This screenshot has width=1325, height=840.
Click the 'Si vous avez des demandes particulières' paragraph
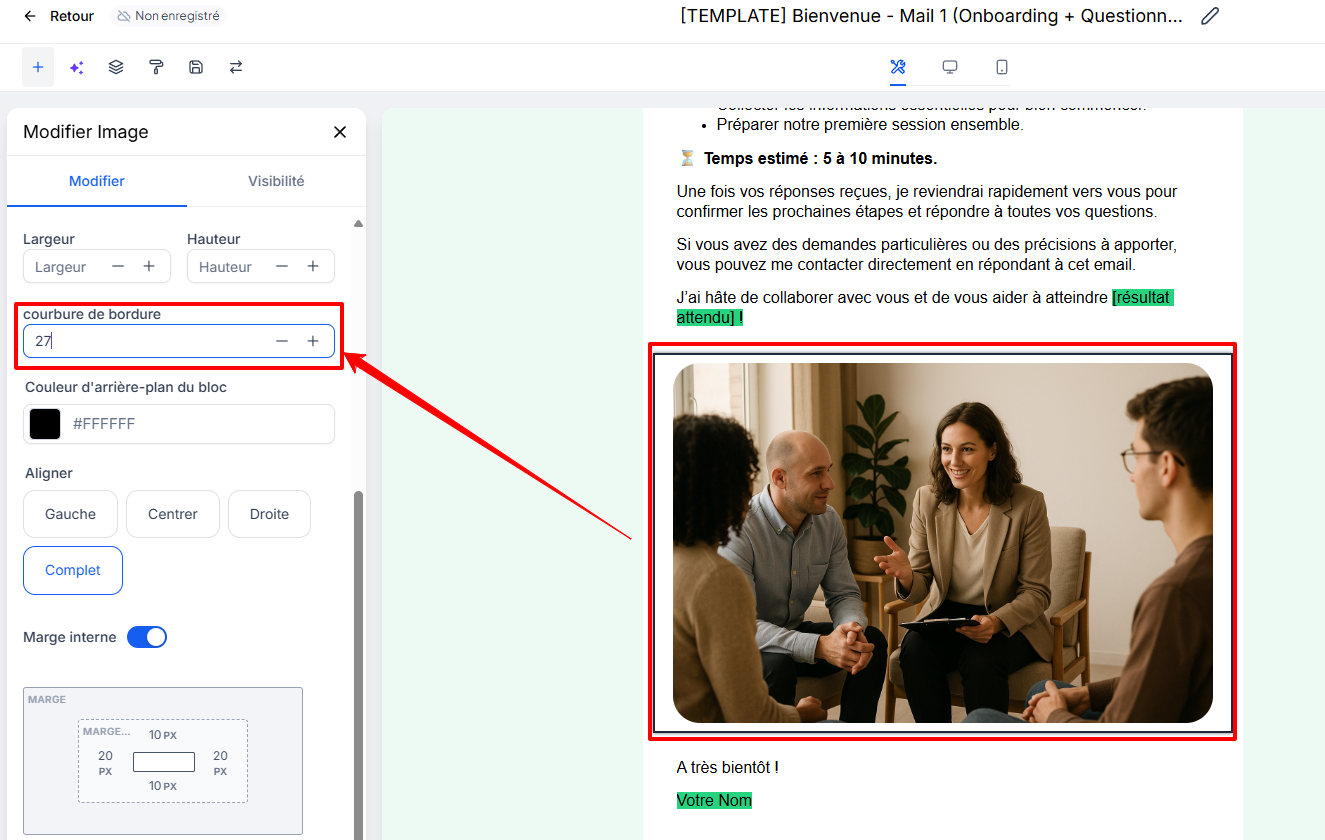[x=926, y=254]
